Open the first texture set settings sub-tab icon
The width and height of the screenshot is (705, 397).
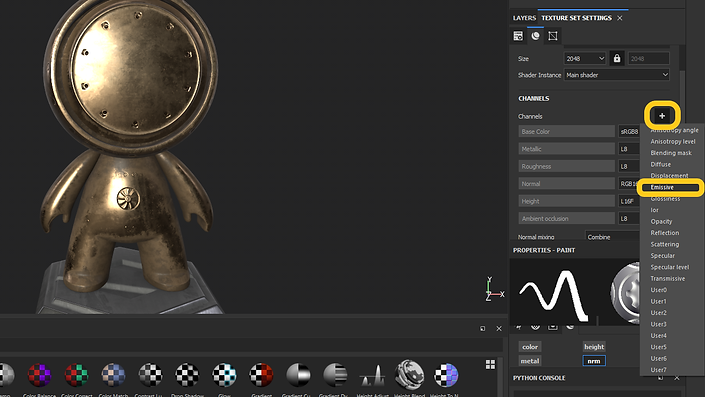point(518,36)
